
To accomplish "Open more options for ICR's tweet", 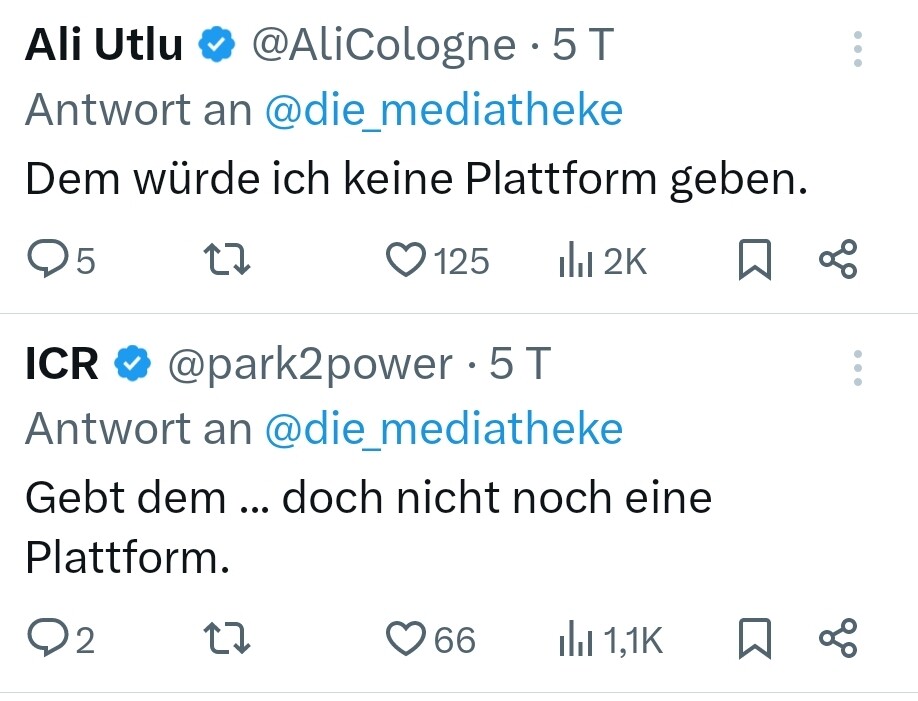I will [x=857, y=367].
